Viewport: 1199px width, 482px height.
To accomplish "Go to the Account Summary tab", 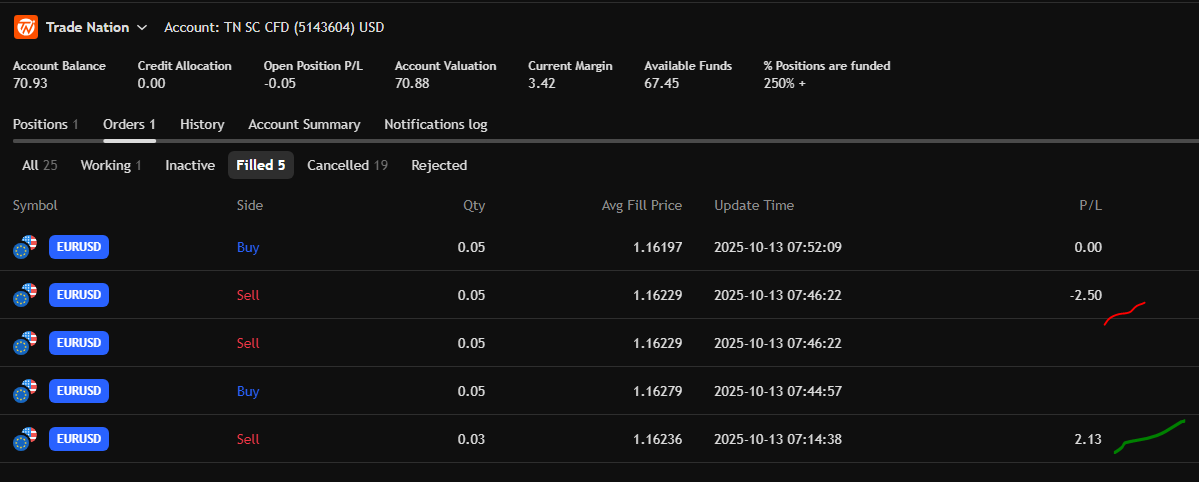I will (x=304, y=125).
